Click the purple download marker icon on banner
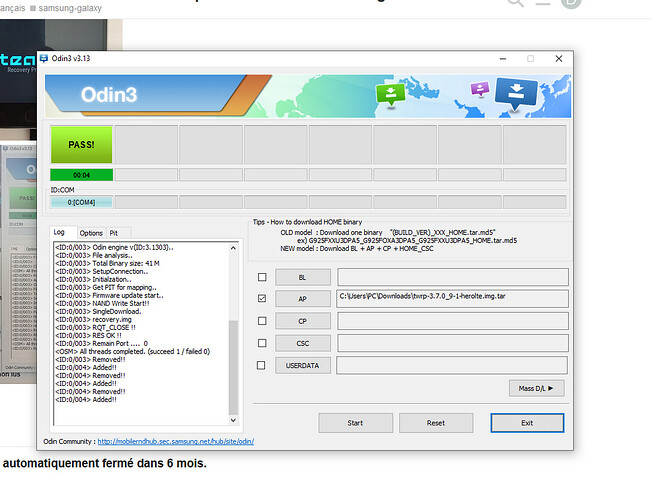The height and width of the screenshot is (500, 652). pos(480,89)
